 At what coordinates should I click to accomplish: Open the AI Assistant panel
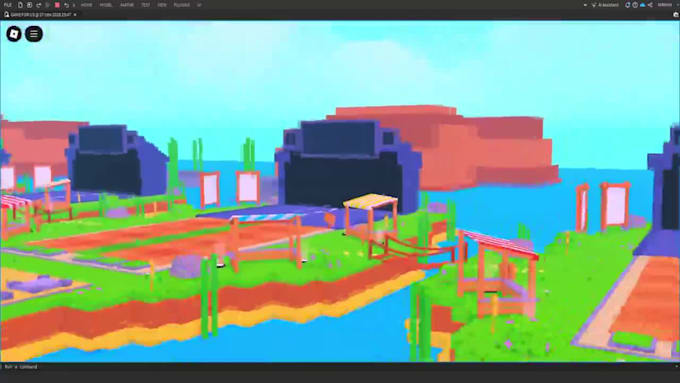[x=605, y=5]
